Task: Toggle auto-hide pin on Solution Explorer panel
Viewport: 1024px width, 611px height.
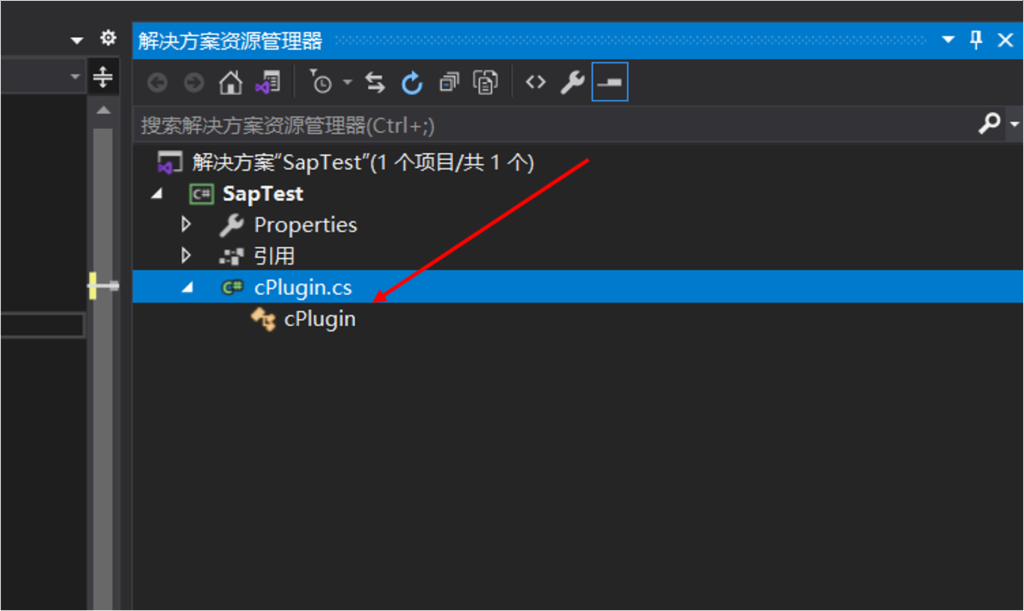Action: point(977,40)
